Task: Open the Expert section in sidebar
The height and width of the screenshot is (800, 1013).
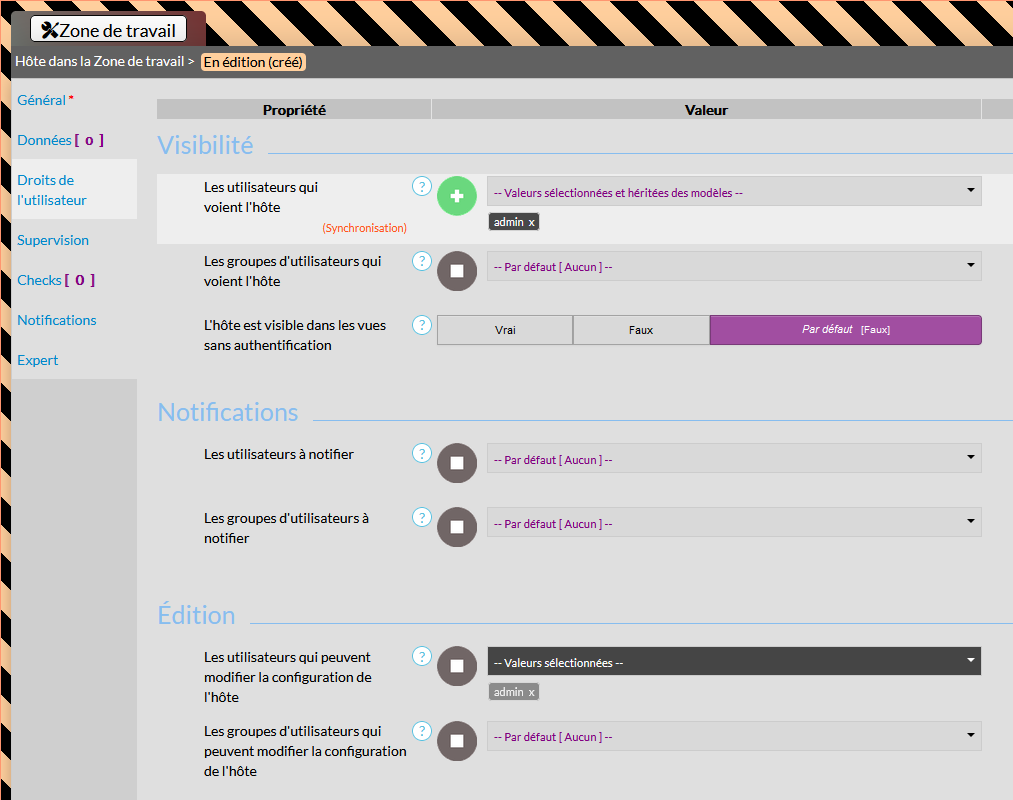Action: pos(38,360)
